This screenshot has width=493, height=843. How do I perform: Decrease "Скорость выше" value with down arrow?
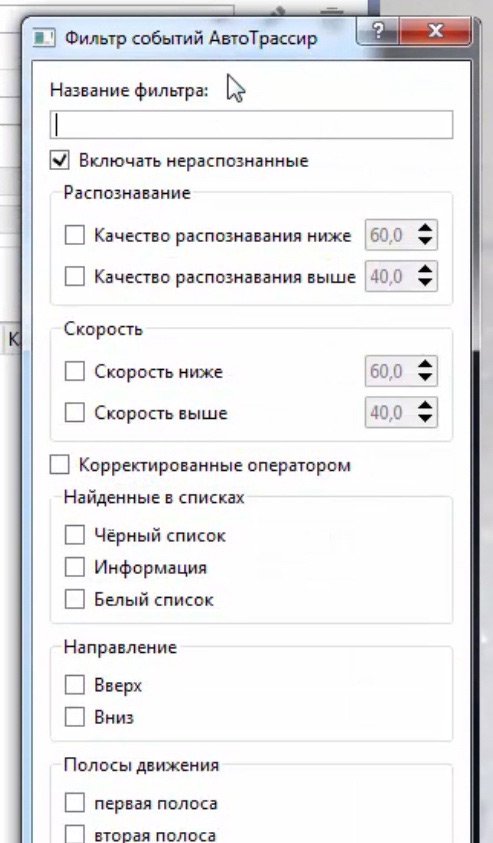425,419
